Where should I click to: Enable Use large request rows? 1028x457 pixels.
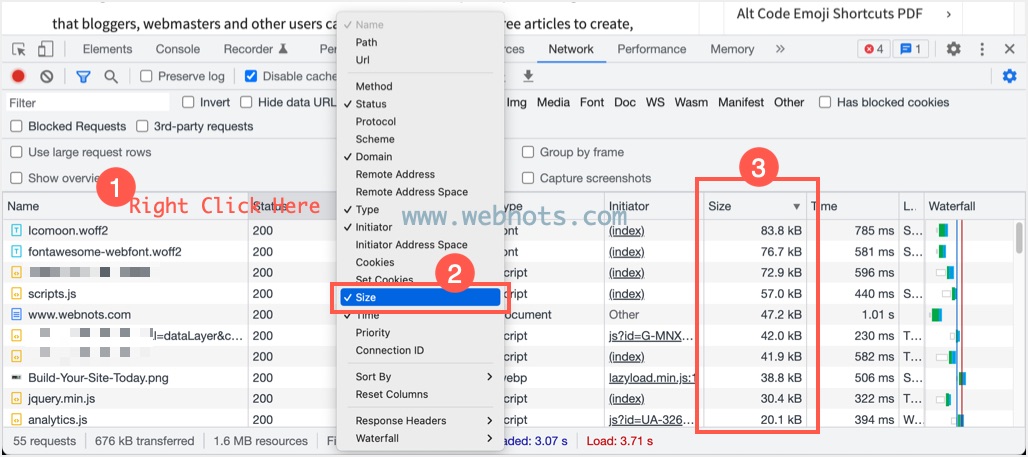coord(16,152)
